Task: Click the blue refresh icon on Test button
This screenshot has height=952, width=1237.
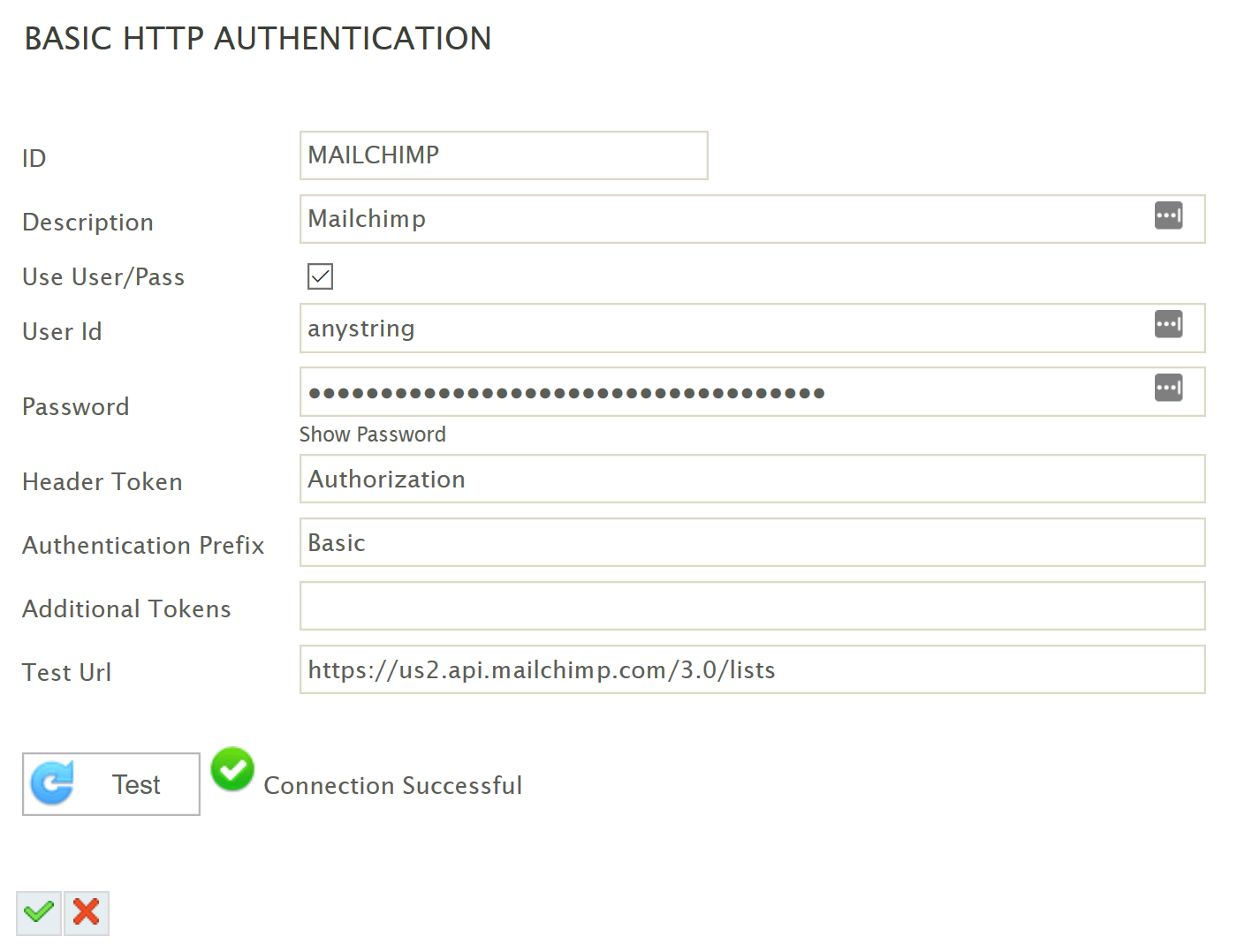Action: point(52,783)
